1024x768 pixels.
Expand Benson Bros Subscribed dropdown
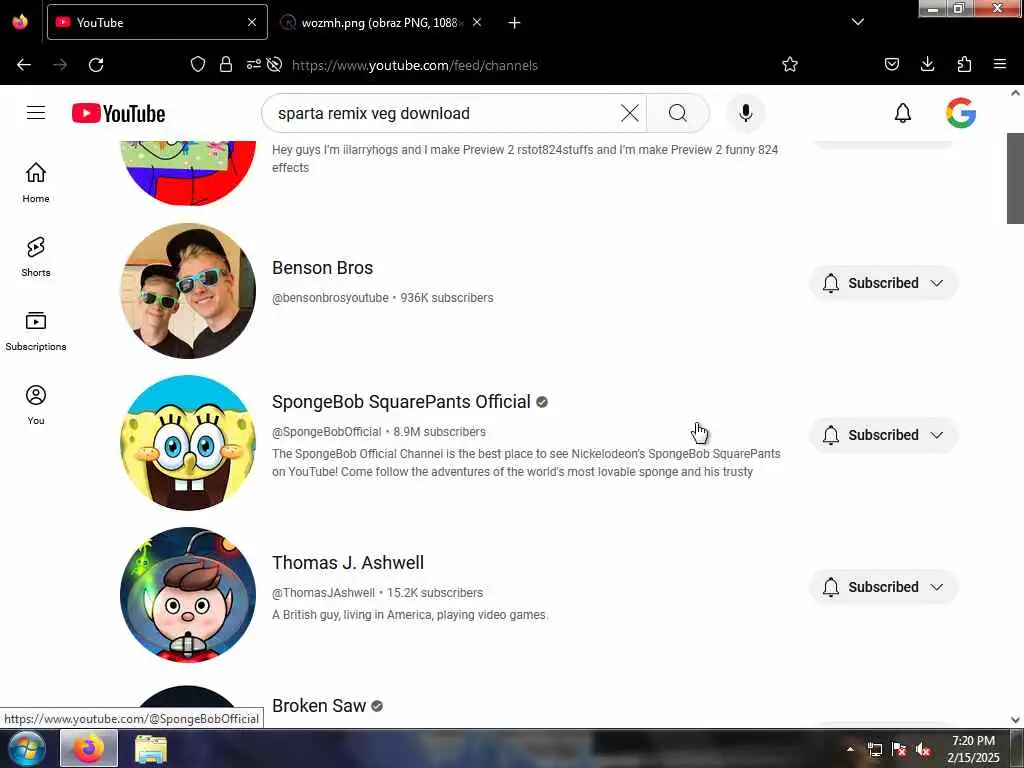point(884,283)
